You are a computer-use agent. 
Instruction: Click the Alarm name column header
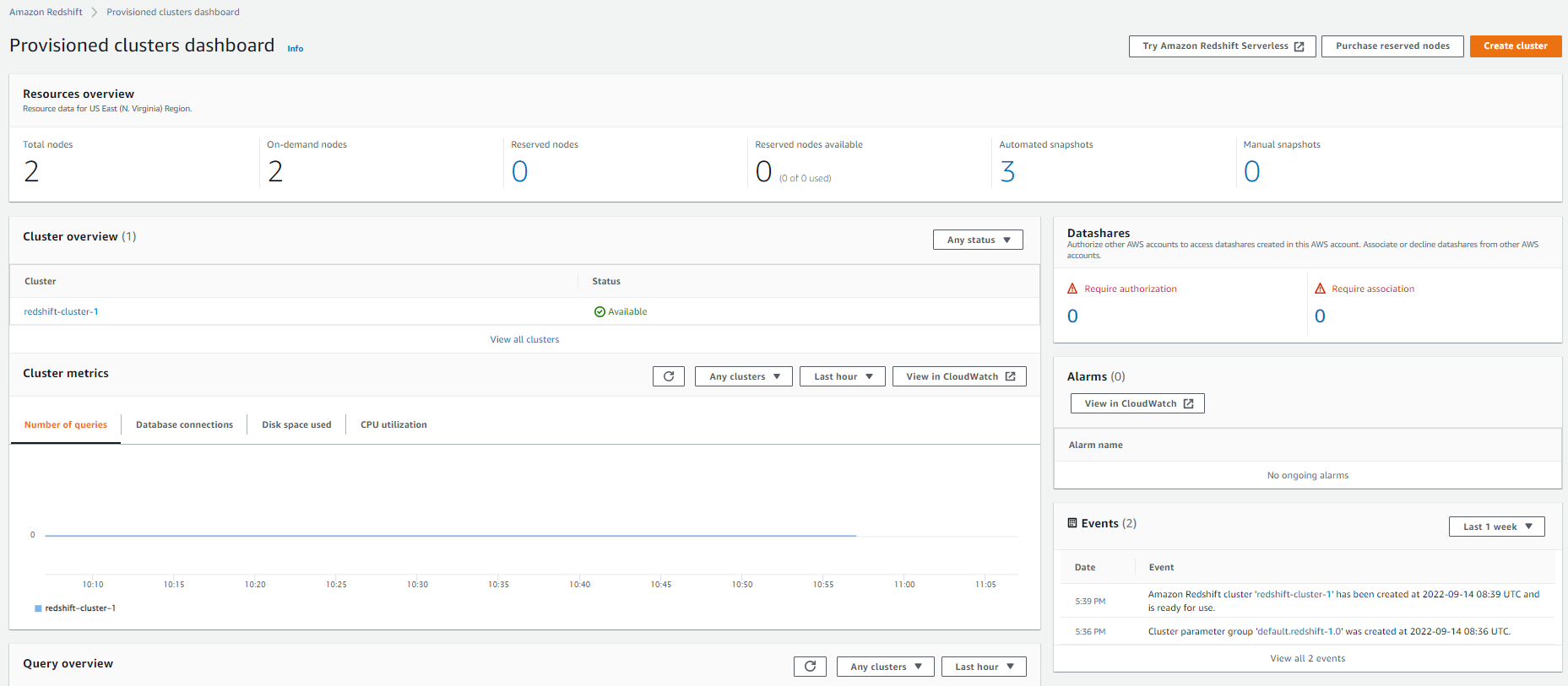click(1096, 445)
